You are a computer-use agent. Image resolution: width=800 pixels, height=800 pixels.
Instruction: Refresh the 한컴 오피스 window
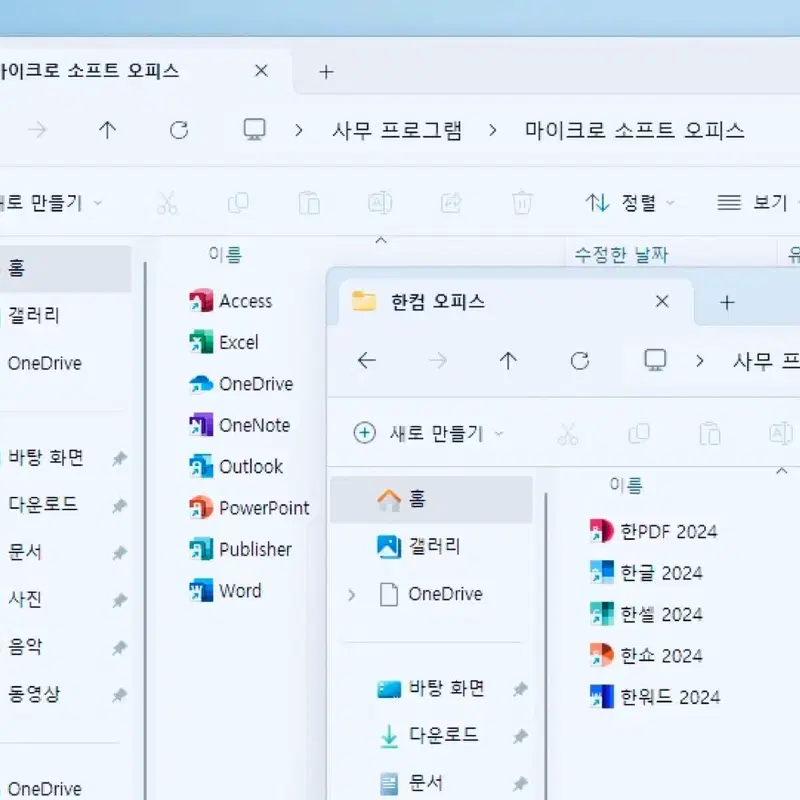580,361
